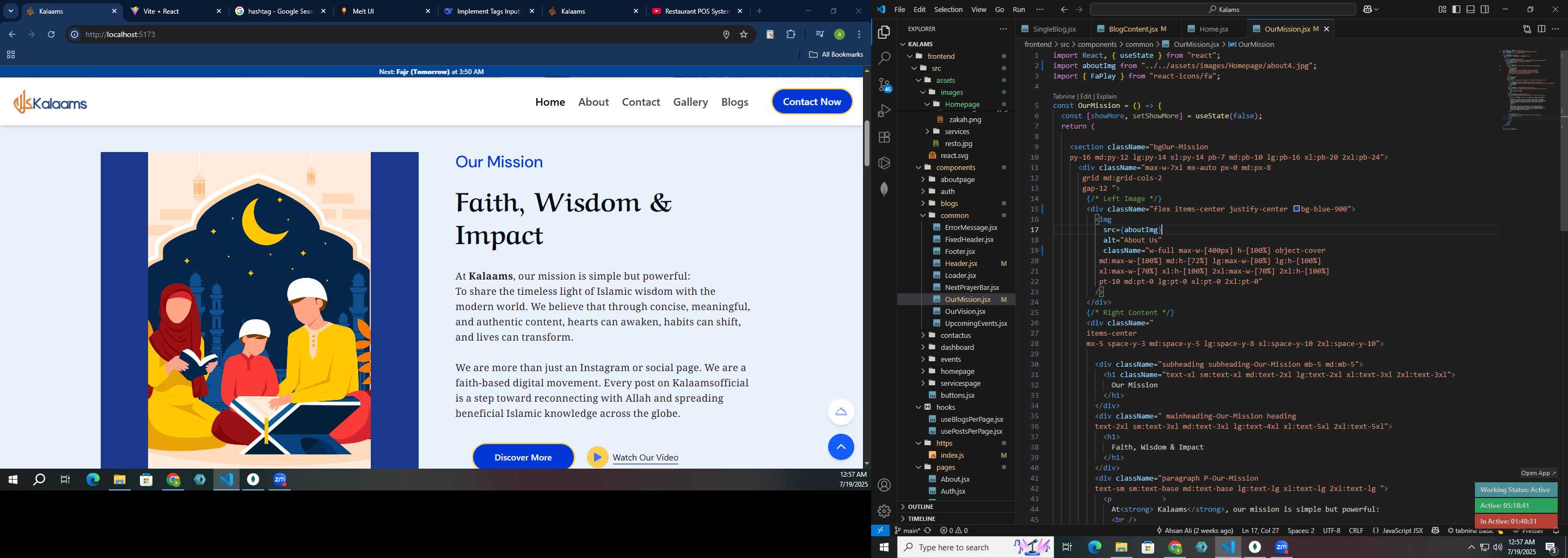1568x558 pixels.
Task: Open the Run menu in VS Code
Action: coord(1018,9)
